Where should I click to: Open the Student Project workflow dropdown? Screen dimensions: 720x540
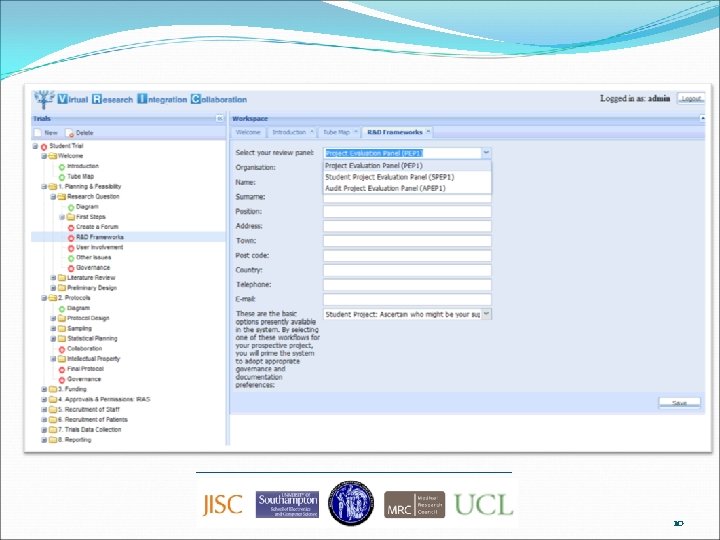486,314
